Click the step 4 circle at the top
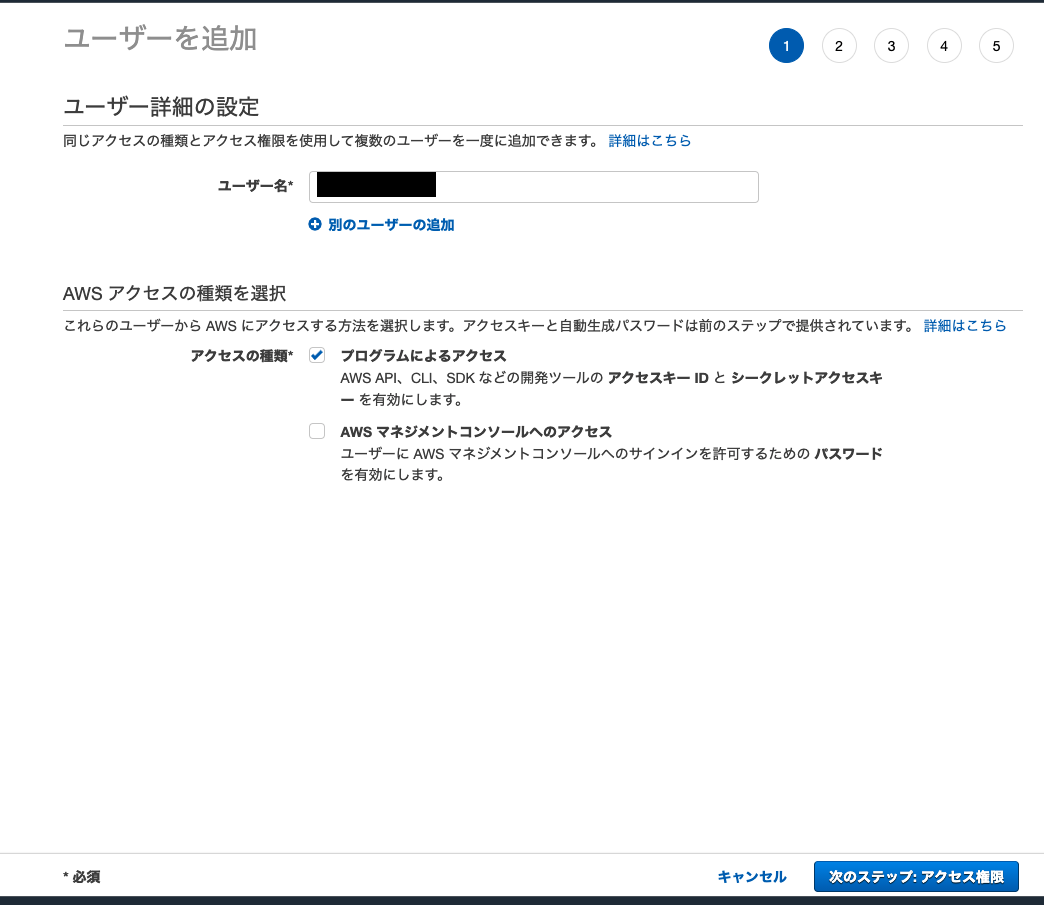 tap(944, 45)
